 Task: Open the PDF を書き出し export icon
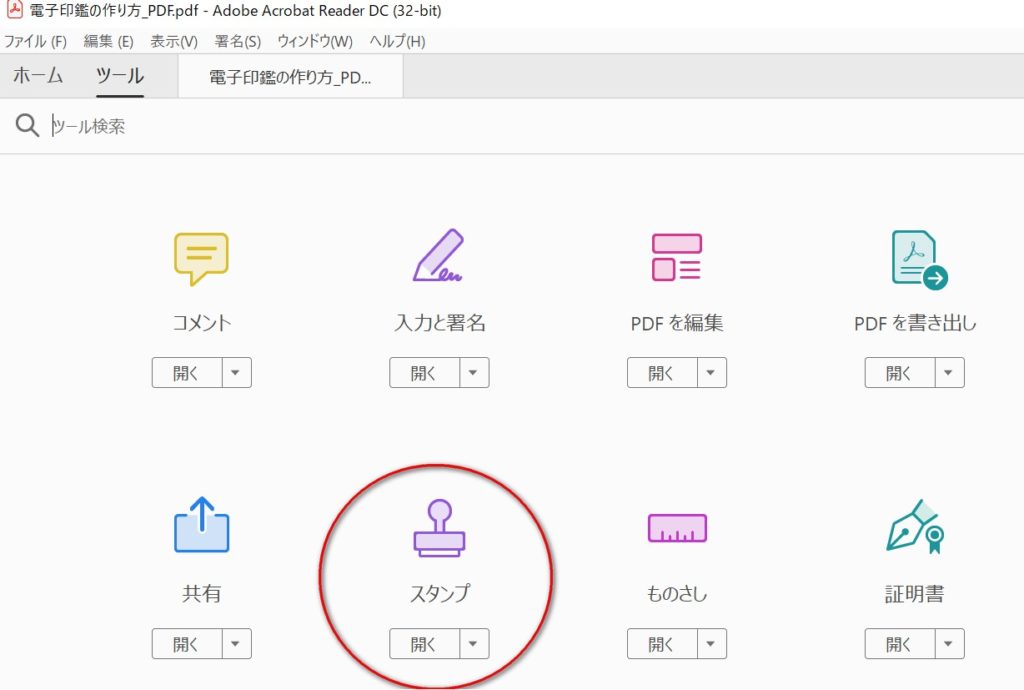point(917,259)
